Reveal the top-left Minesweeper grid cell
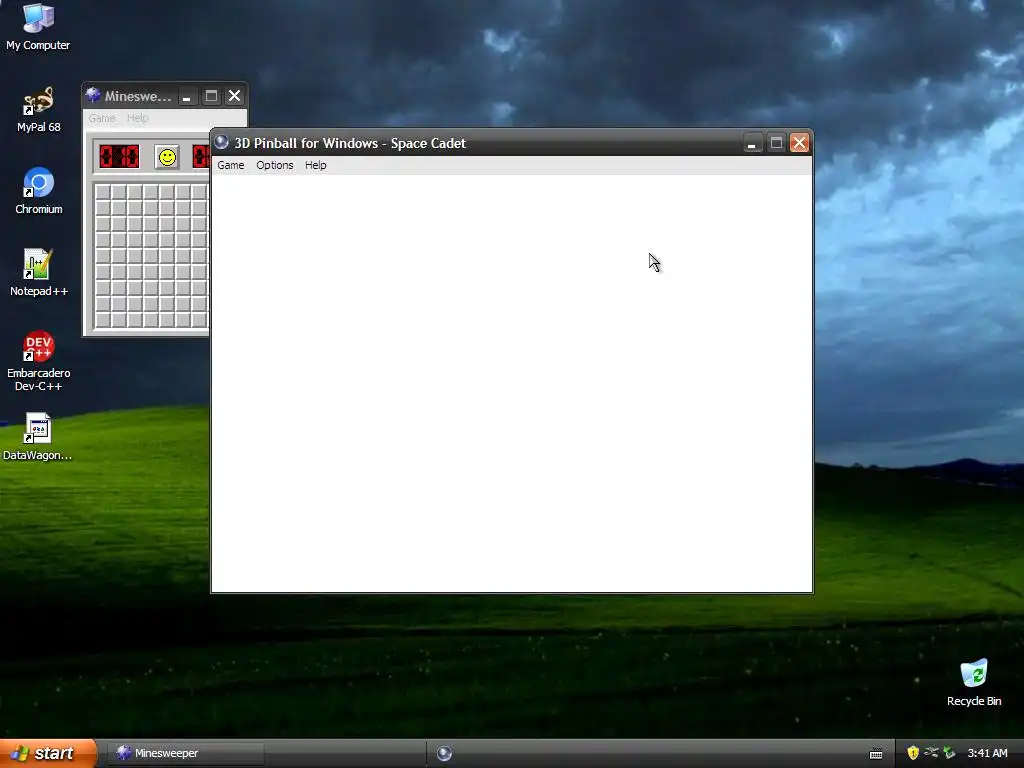This screenshot has width=1024, height=768. click(x=103, y=192)
